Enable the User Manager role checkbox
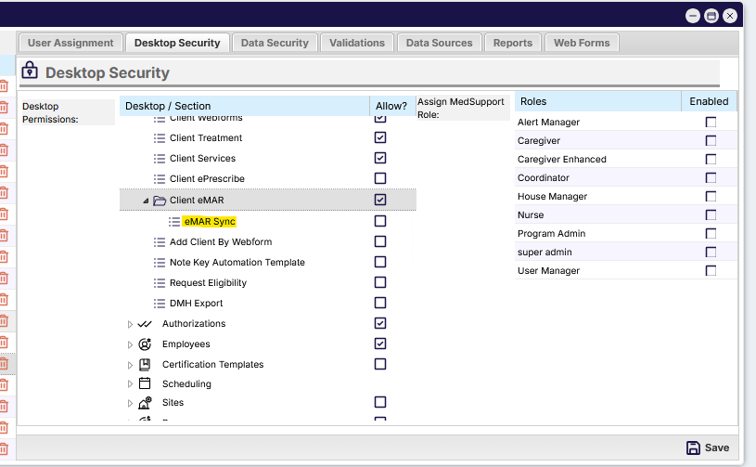 coord(711,271)
